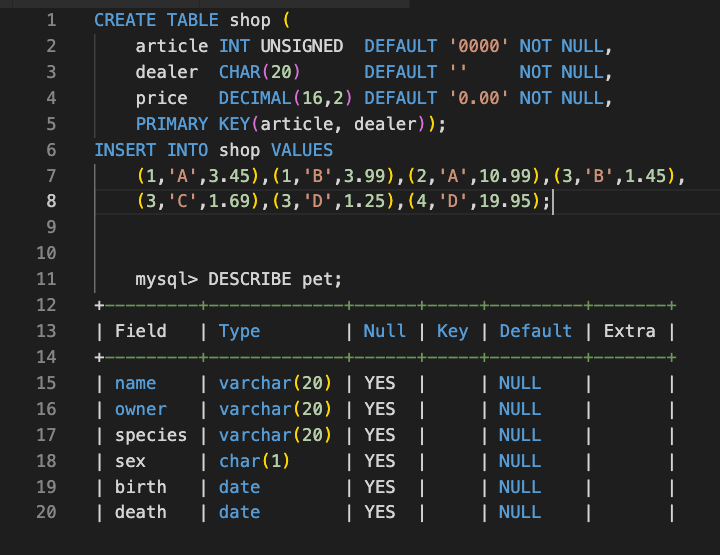Click the value 1.69 on line 8
The image size is (720, 555).
tap(230, 201)
